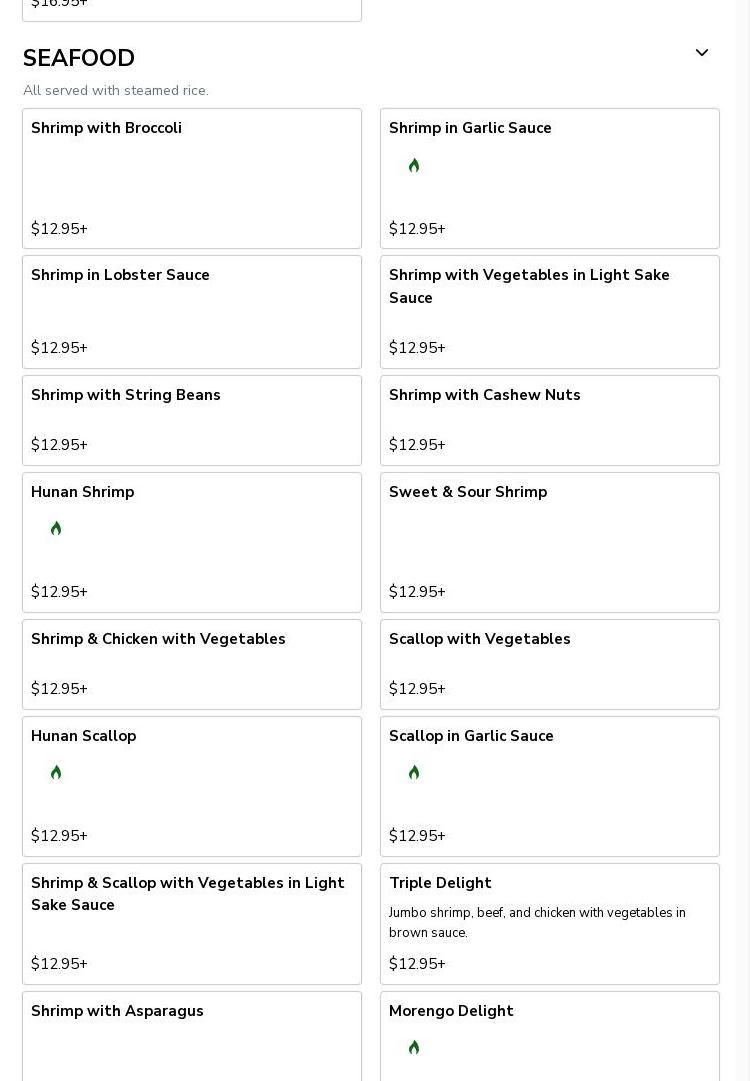
Task: Open Sweet & Sour Shrimp item
Action: tap(549, 542)
